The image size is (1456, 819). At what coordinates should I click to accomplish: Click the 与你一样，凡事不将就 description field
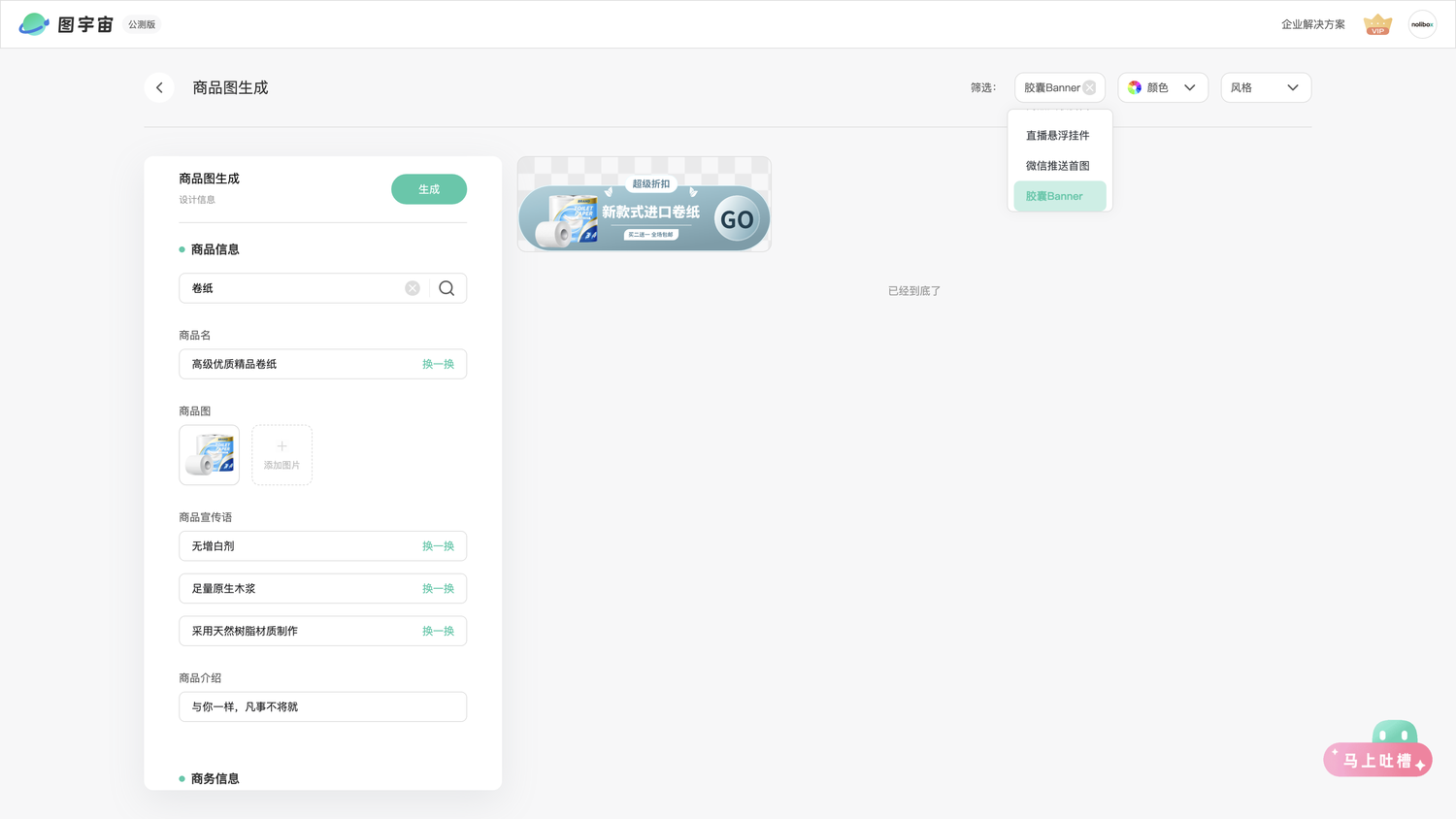pyautogui.click(x=322, y=706)
